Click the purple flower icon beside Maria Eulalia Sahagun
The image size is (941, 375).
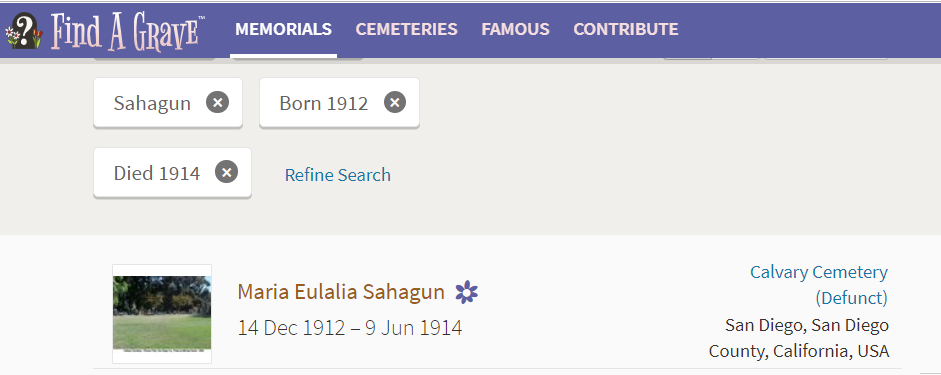[x=466, y=292]
